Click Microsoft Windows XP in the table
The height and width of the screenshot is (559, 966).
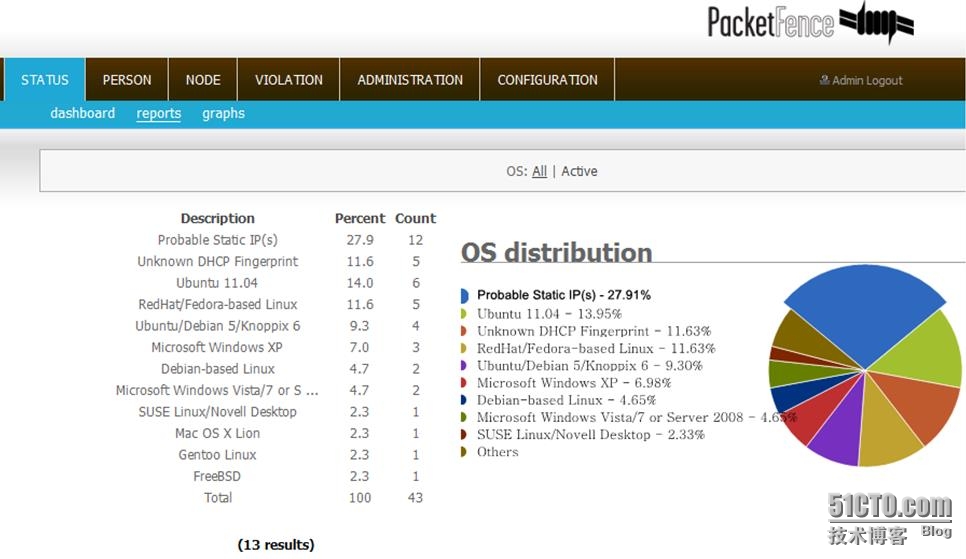coord(217,348)
